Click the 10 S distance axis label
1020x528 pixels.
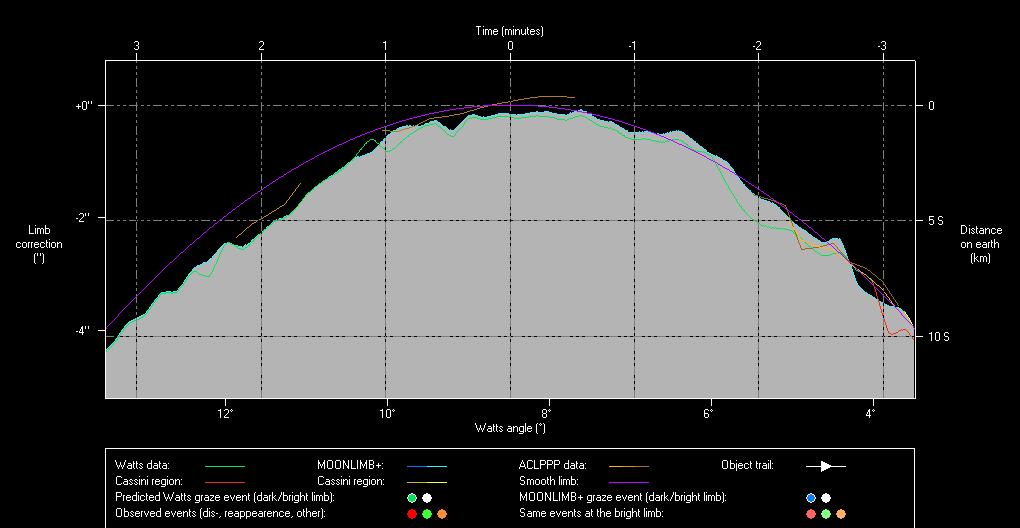pyautogui.click(x=937, y=337)
